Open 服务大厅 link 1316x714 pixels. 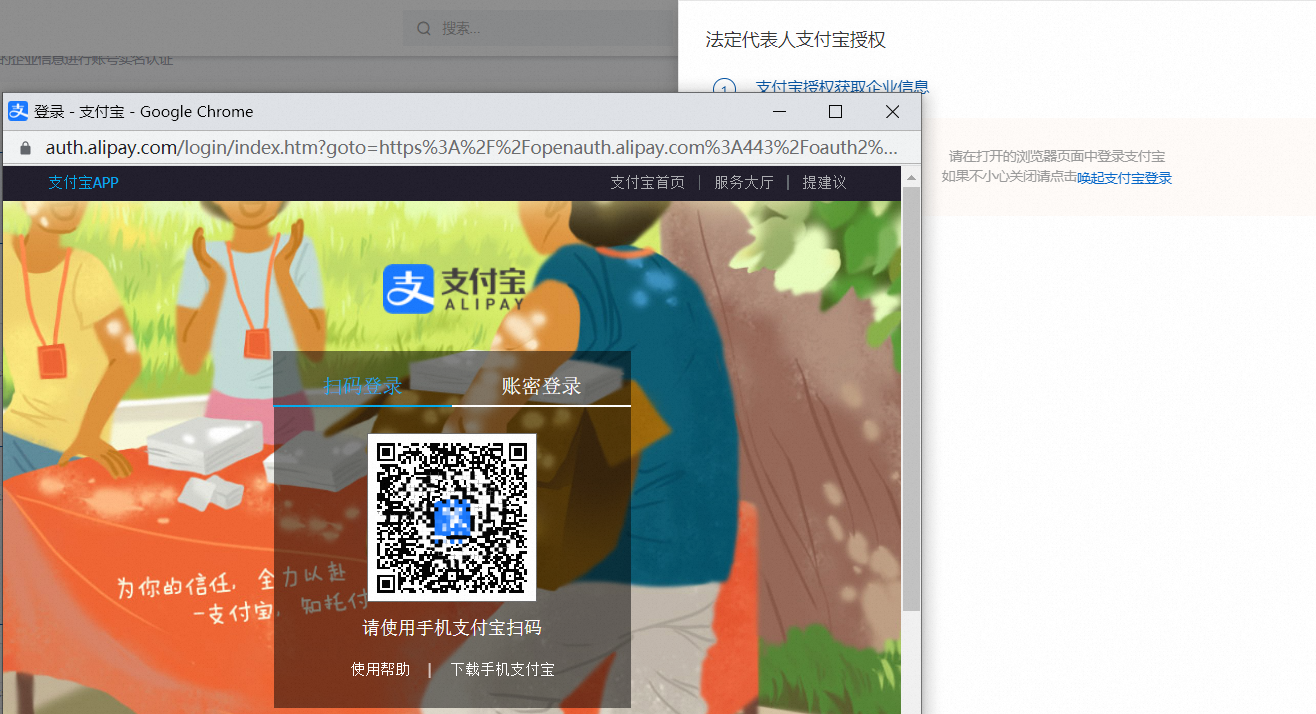(744, 182)
